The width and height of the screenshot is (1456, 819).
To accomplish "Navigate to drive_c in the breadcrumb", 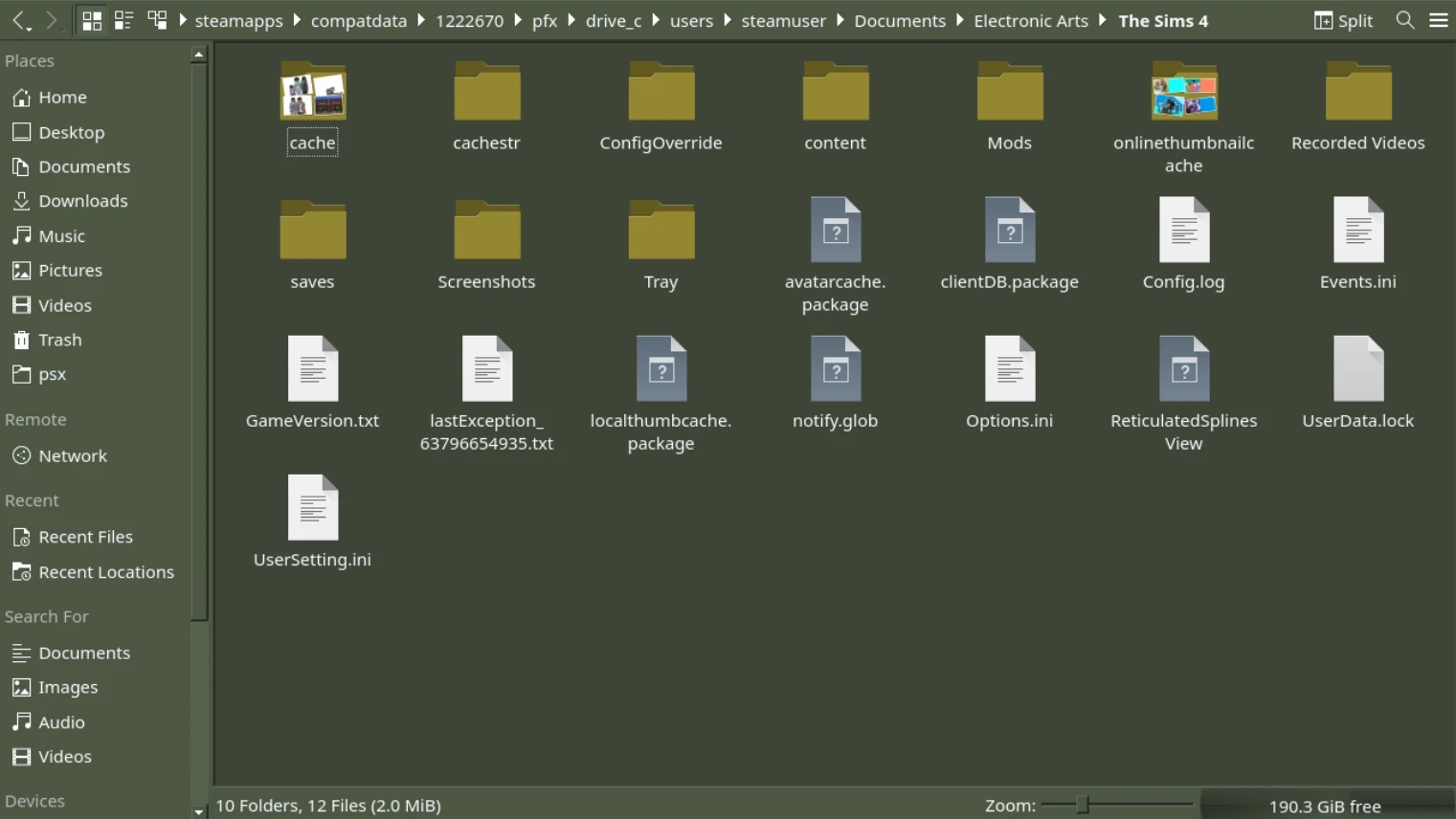I will coord(613,21).
